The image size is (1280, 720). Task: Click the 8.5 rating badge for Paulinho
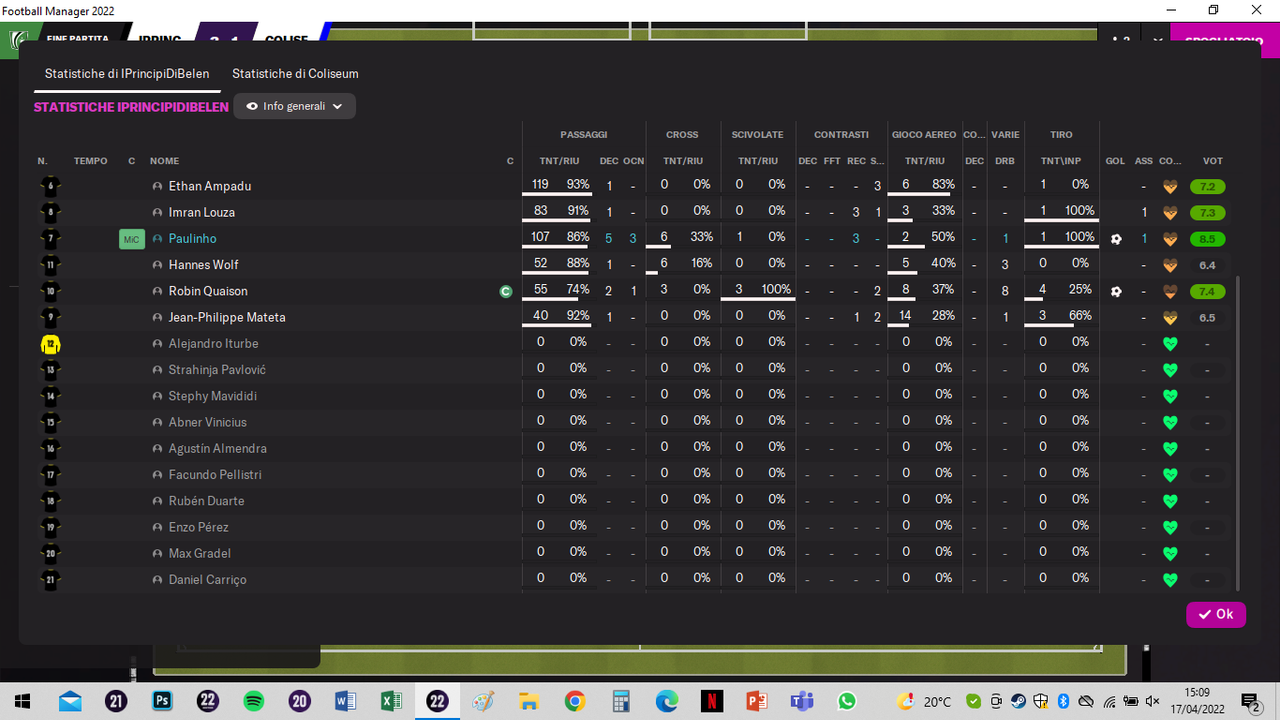[x=1207, y=239]
